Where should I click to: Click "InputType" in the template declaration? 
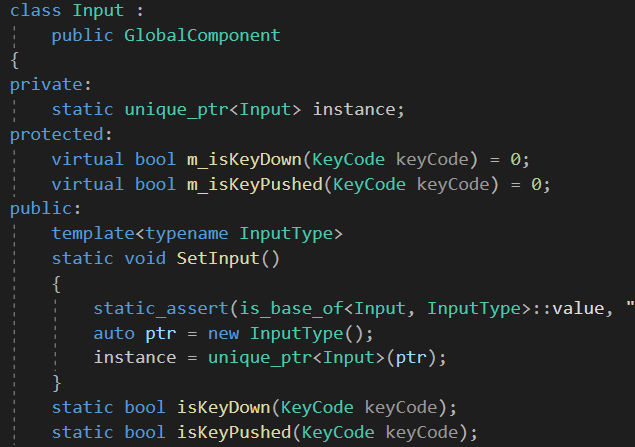286,234
